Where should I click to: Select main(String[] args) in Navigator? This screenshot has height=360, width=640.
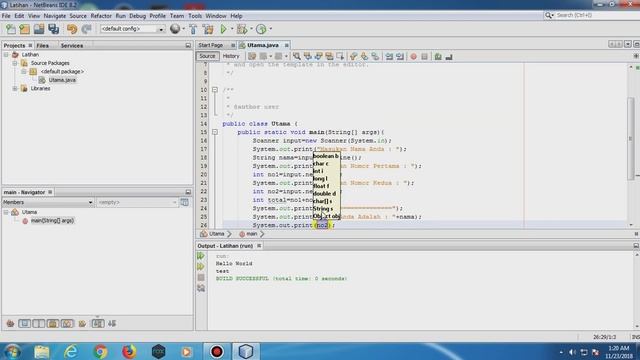52,220
